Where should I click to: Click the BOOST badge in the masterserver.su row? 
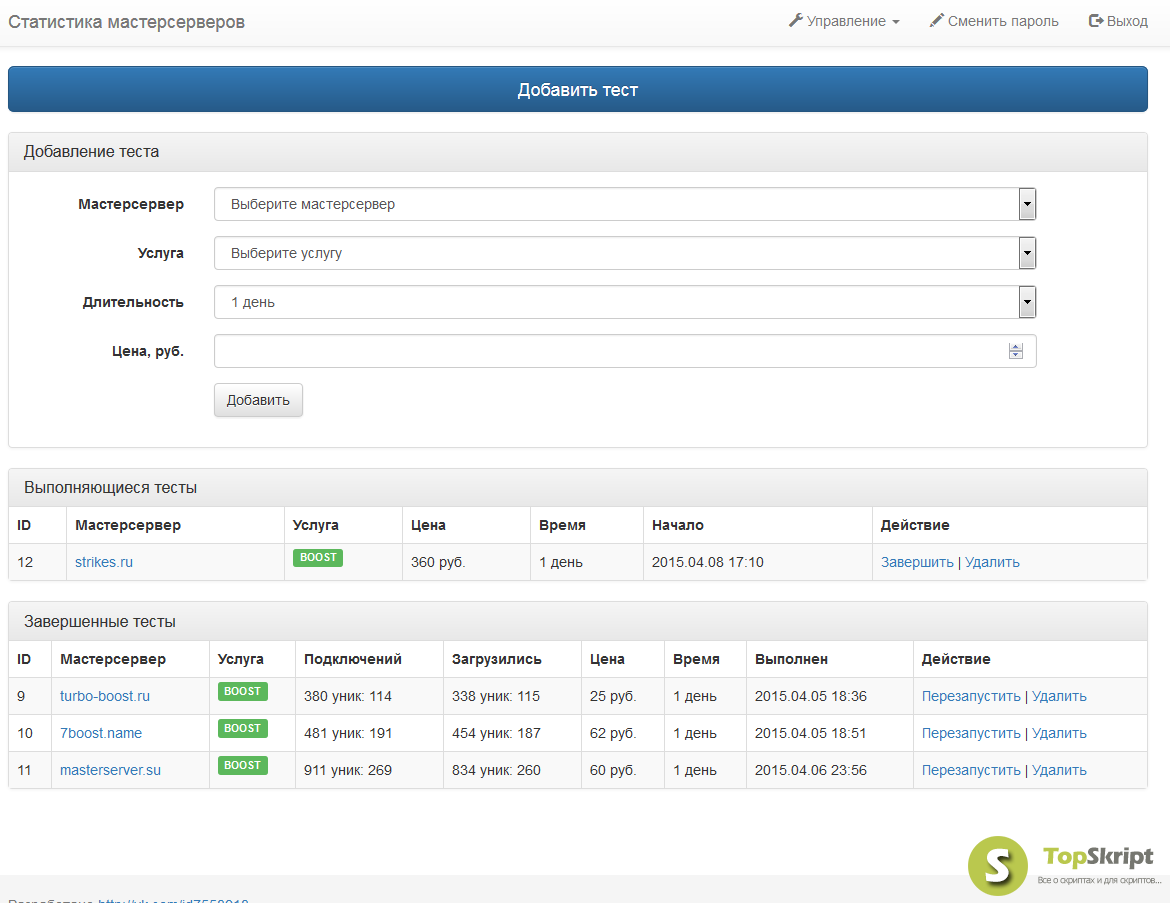pyautogui.click(x=243, y=766)
